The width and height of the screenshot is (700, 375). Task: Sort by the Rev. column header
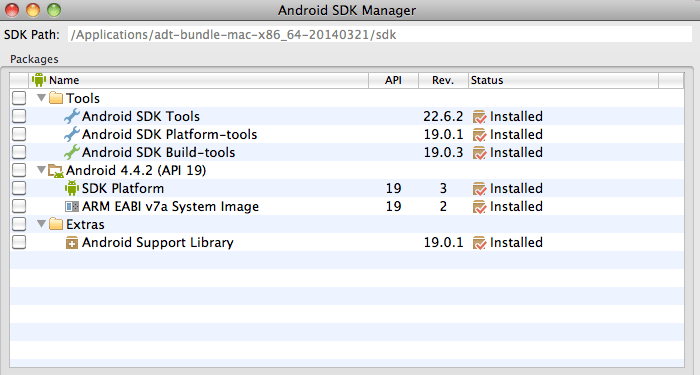point(443,80)
